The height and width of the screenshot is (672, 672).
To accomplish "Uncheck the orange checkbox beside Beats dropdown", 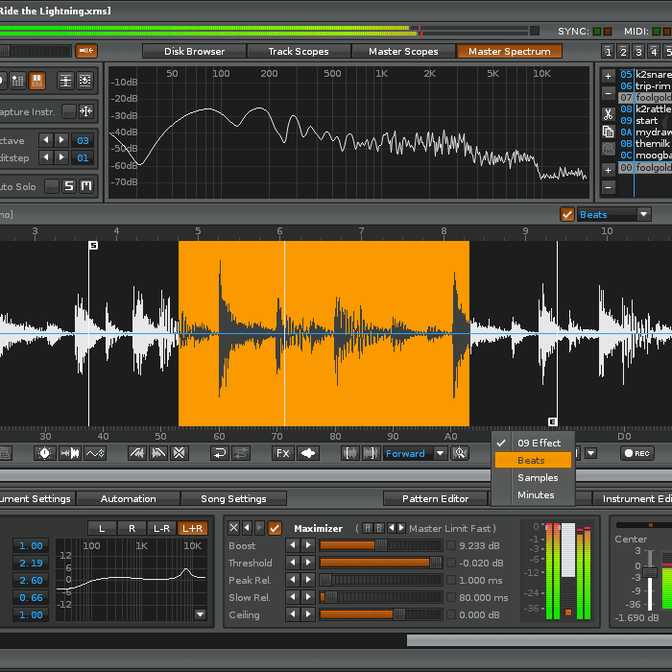I will pos(567,214).
